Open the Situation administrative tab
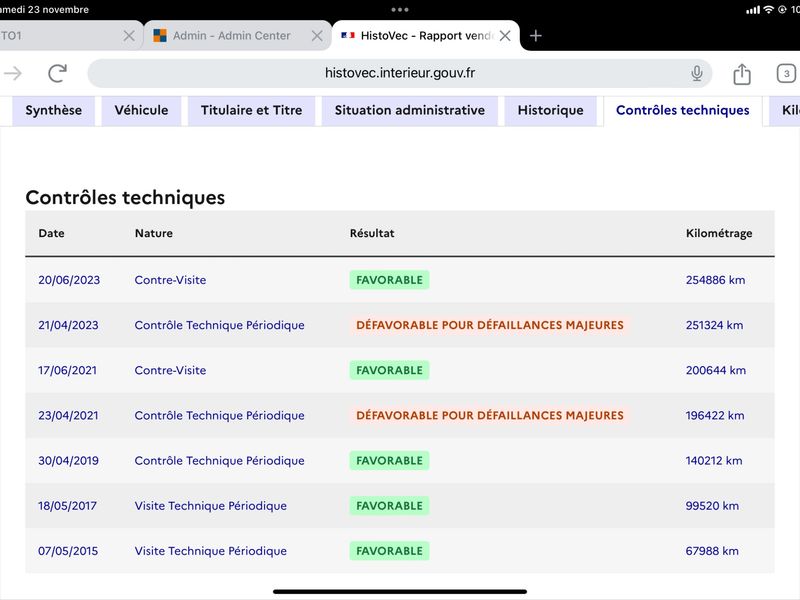The width and height of the screenshot is (800, 600). click(410, 110)
